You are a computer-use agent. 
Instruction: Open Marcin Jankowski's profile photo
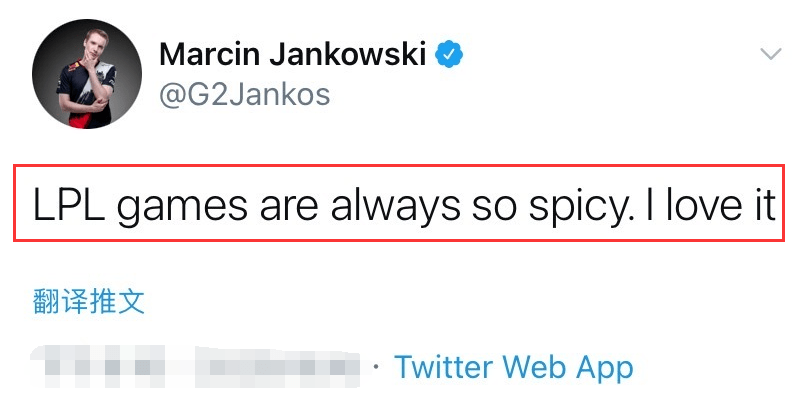(86, 74)
